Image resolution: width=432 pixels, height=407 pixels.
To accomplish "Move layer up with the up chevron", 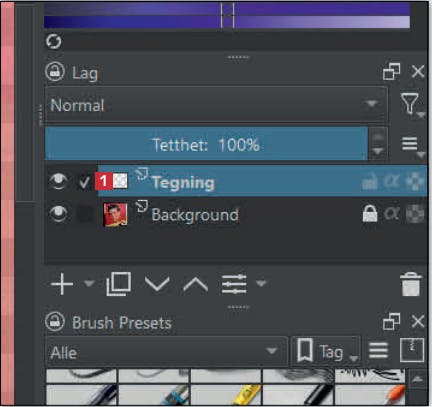I will coord(195,284).
